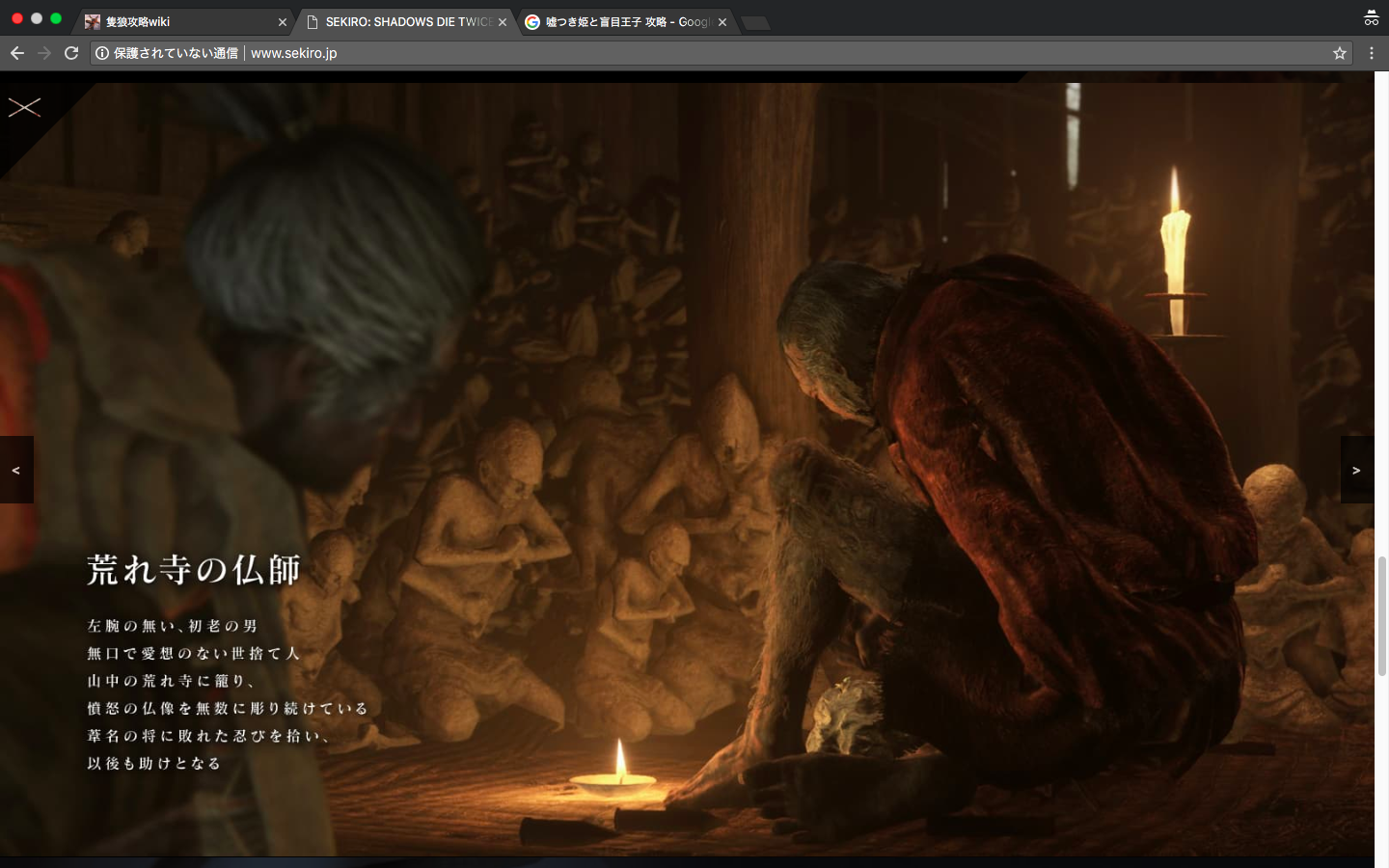This screenshot has width=1389, height=868.
Task: Click the page vertical scrollbar thumb
Action: tap(1382, 615)
